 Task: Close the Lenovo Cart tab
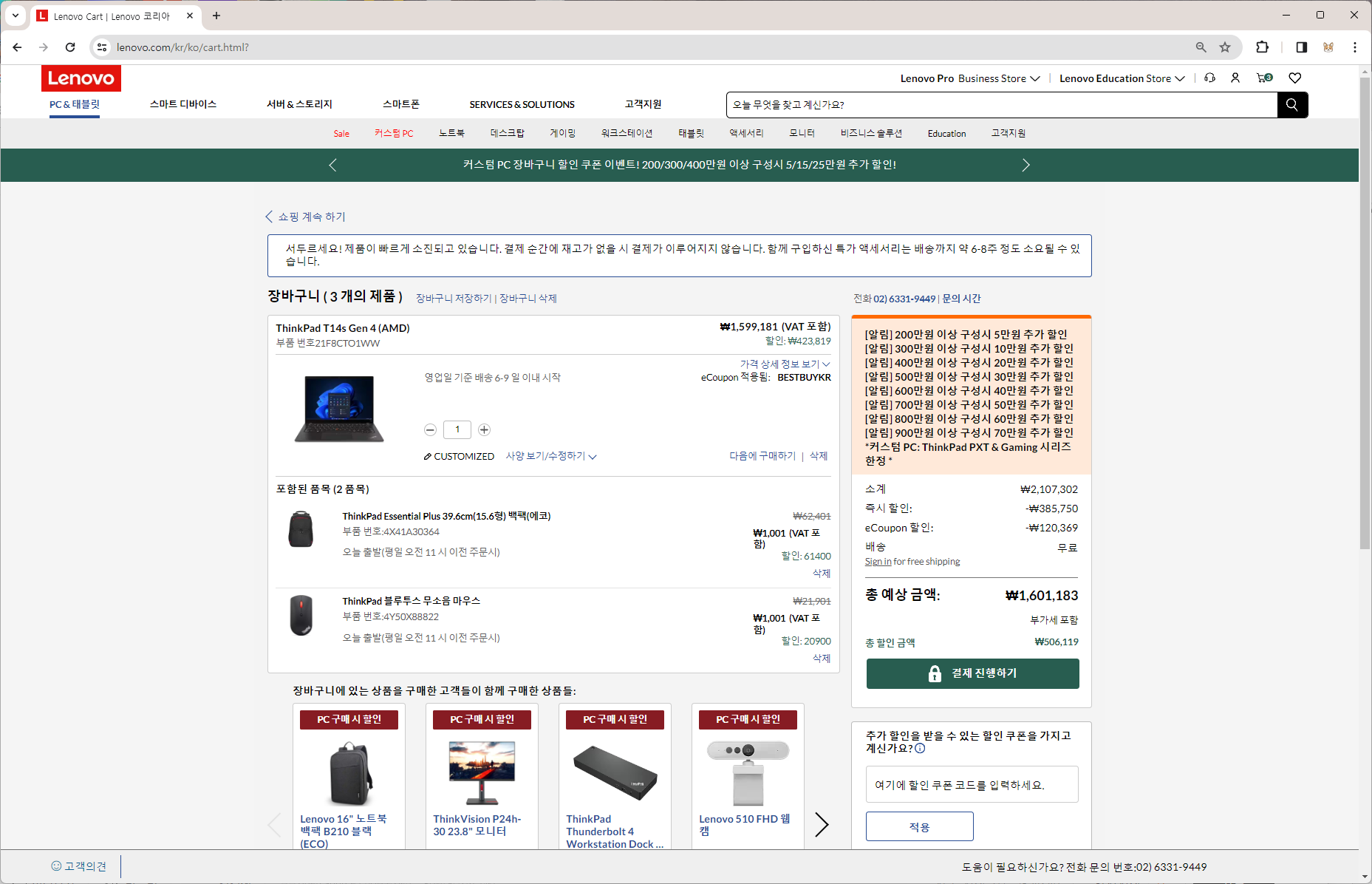pyautogui.click(x=190, y=16)
